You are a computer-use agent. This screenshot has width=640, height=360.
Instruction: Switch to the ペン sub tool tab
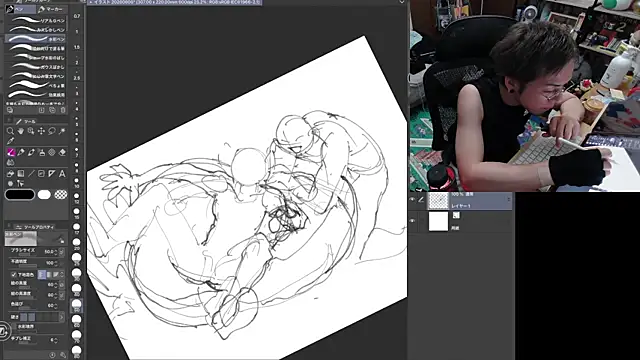(x=20, y=9)
